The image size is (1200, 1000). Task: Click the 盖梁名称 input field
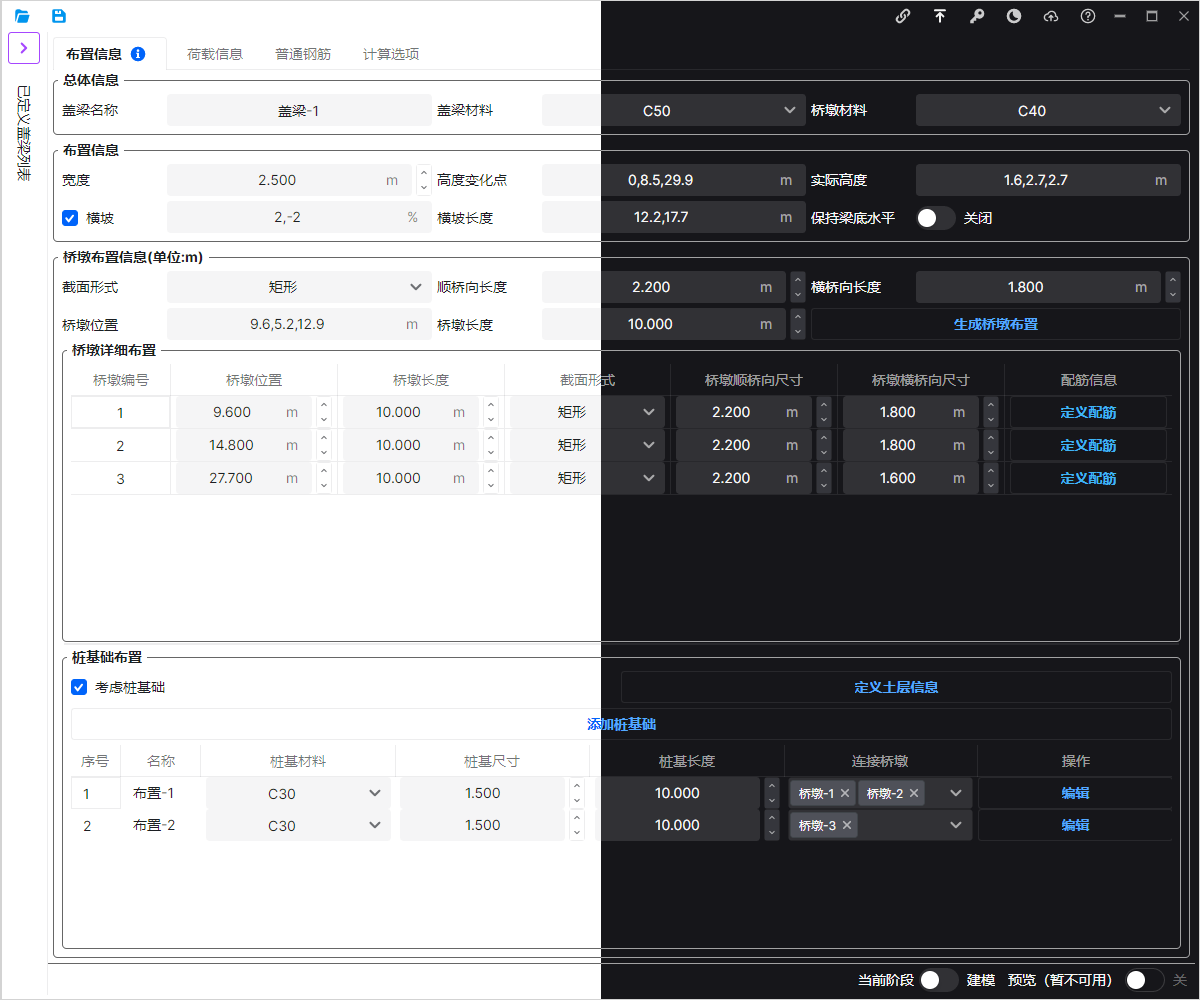coord(298,110)
